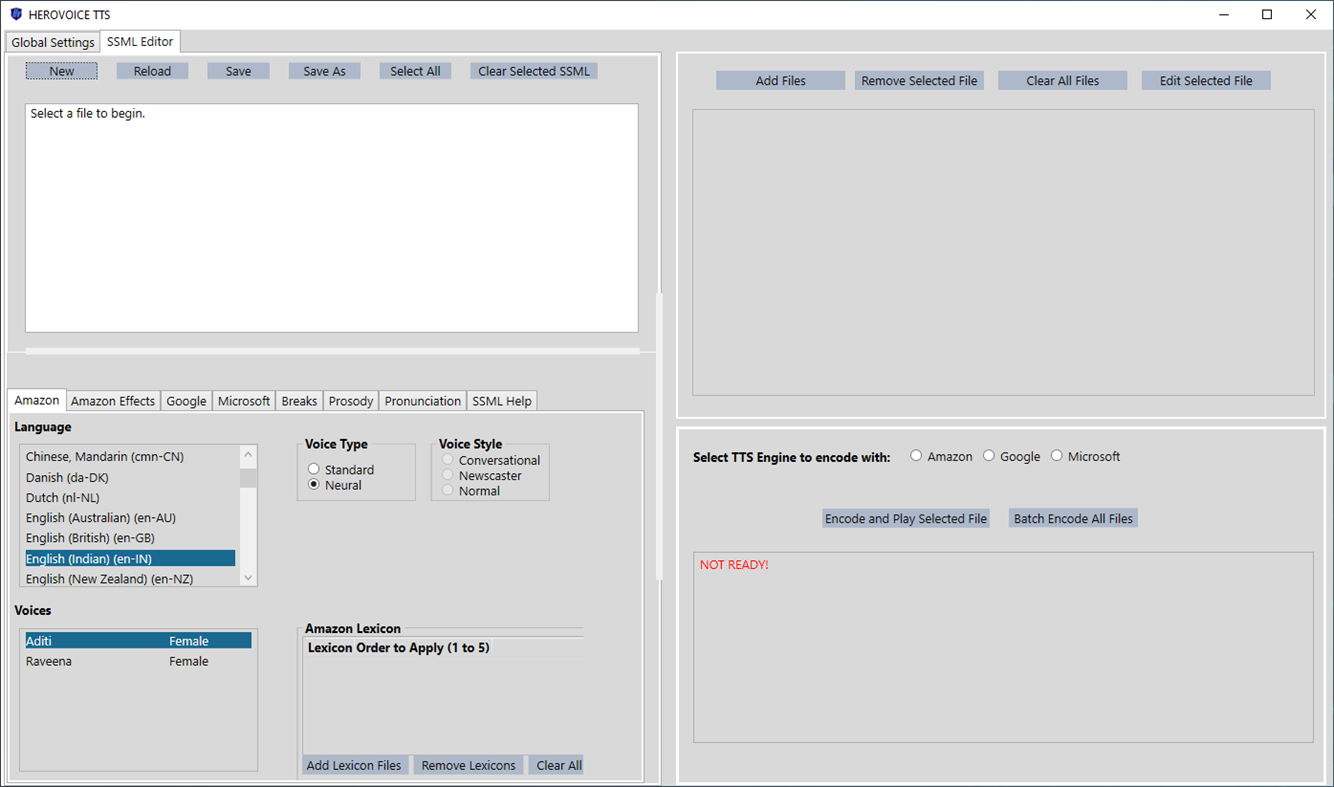Open the Prosody tab
Screen dimensions: 1334x787
click(350, 400)
